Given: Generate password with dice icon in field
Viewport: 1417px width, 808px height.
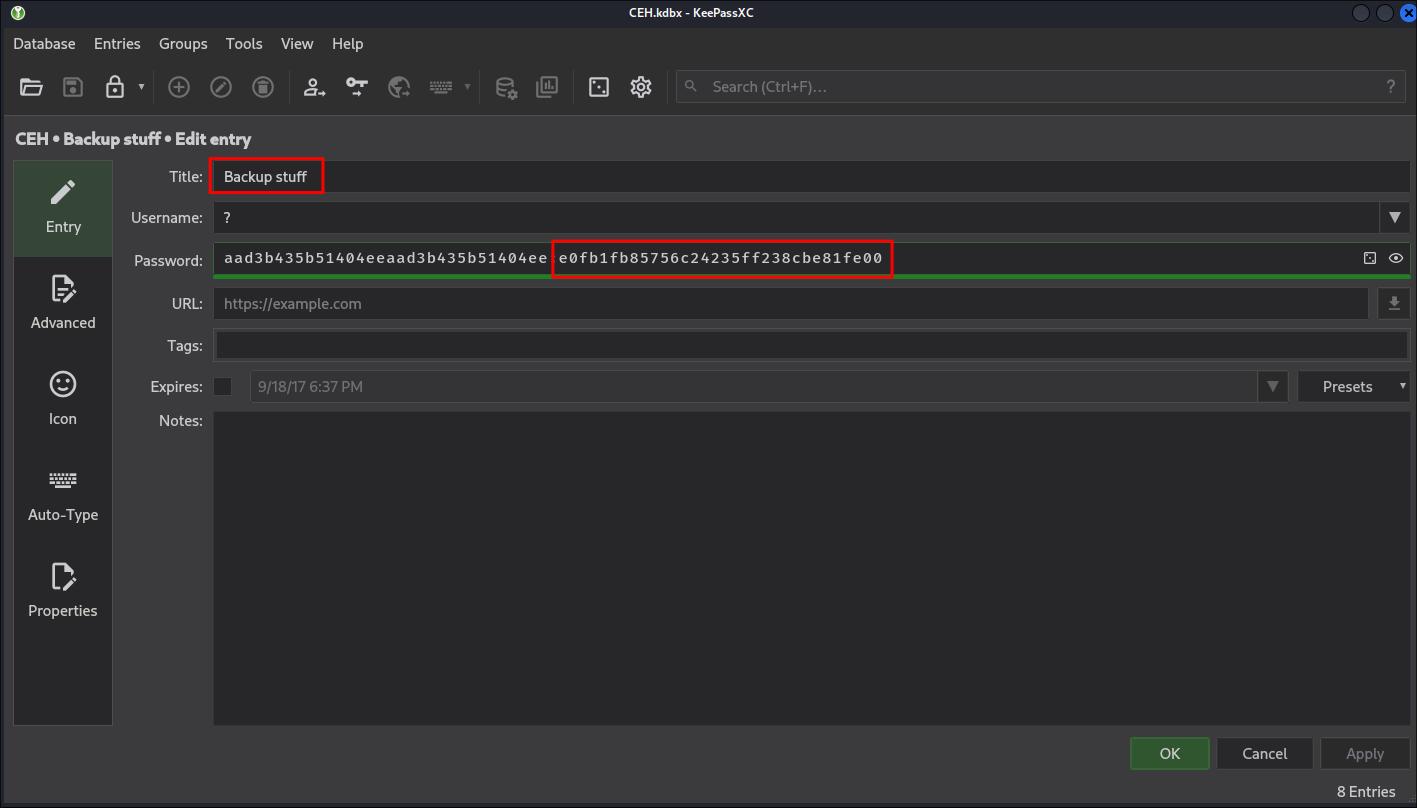Looking at the screenshot, I should pyautogui.click(x=1370, y=258).
